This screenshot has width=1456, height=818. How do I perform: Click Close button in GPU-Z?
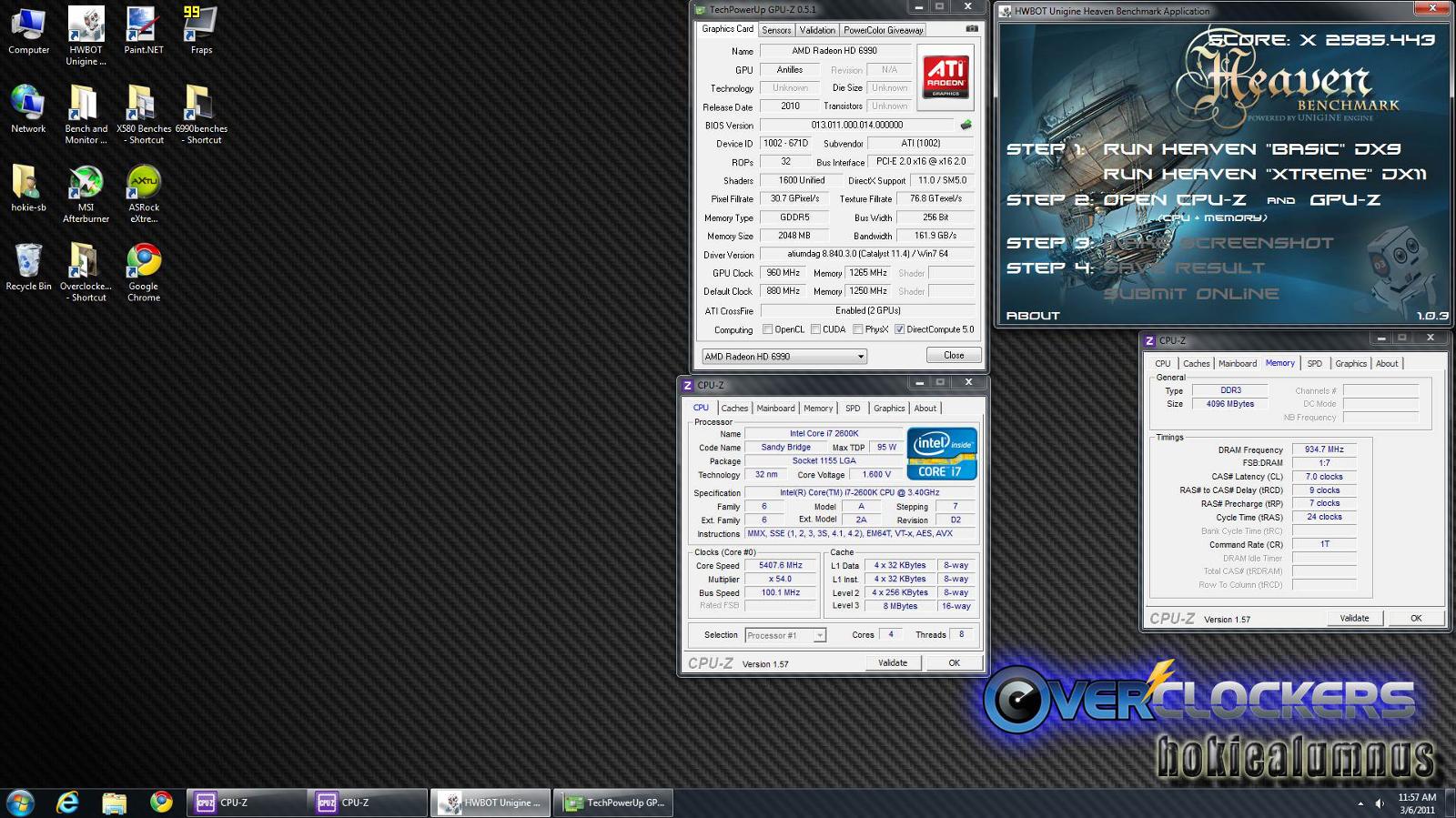click(x=954, y=355)
